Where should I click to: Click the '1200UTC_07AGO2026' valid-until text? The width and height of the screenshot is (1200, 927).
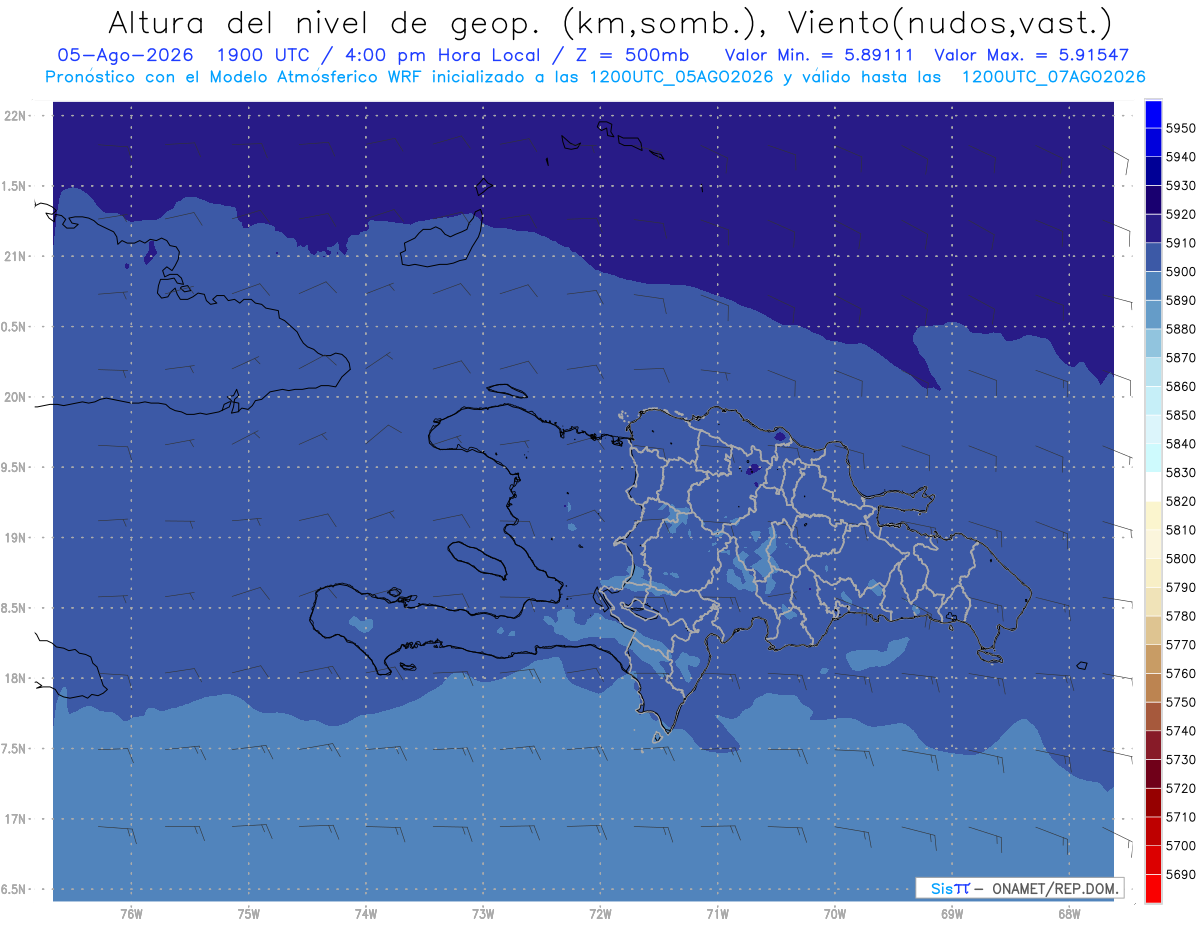pyautogui.click(x=1053, y=77)
